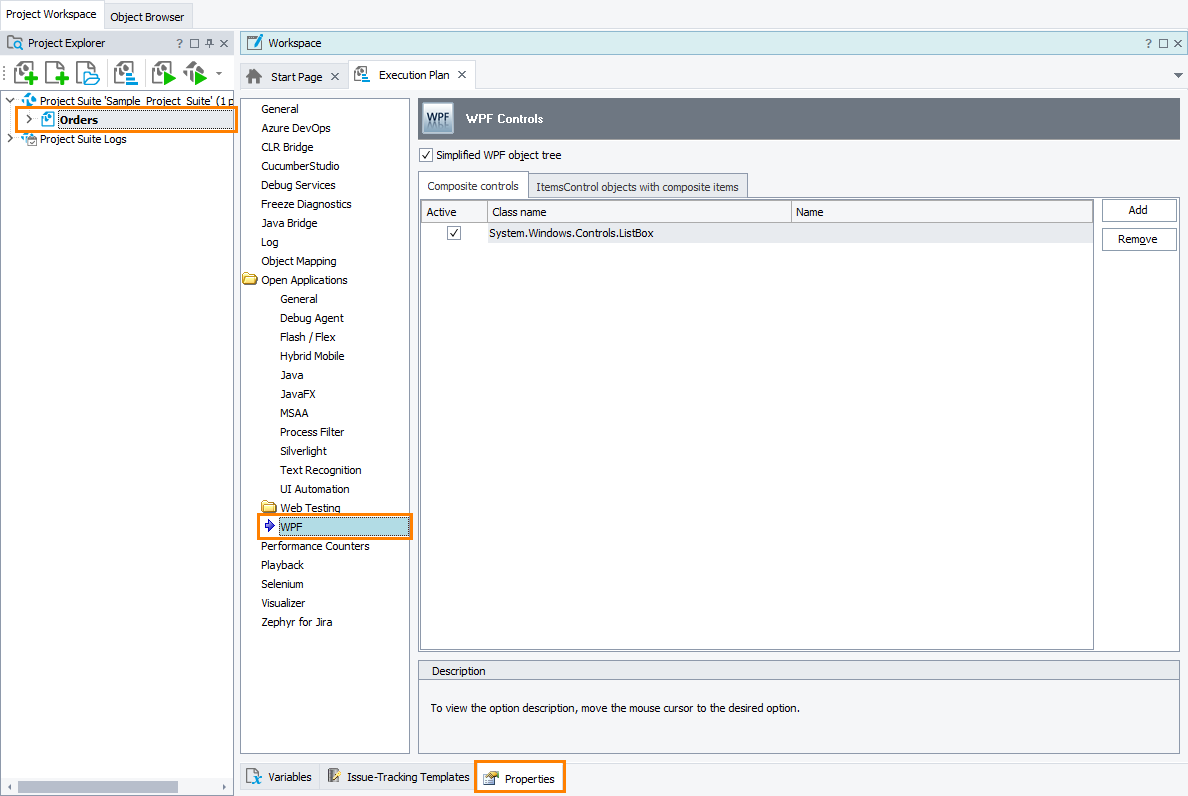
Task: Click the Add New Project toolbar icon
Action: [x=25, y=72]
